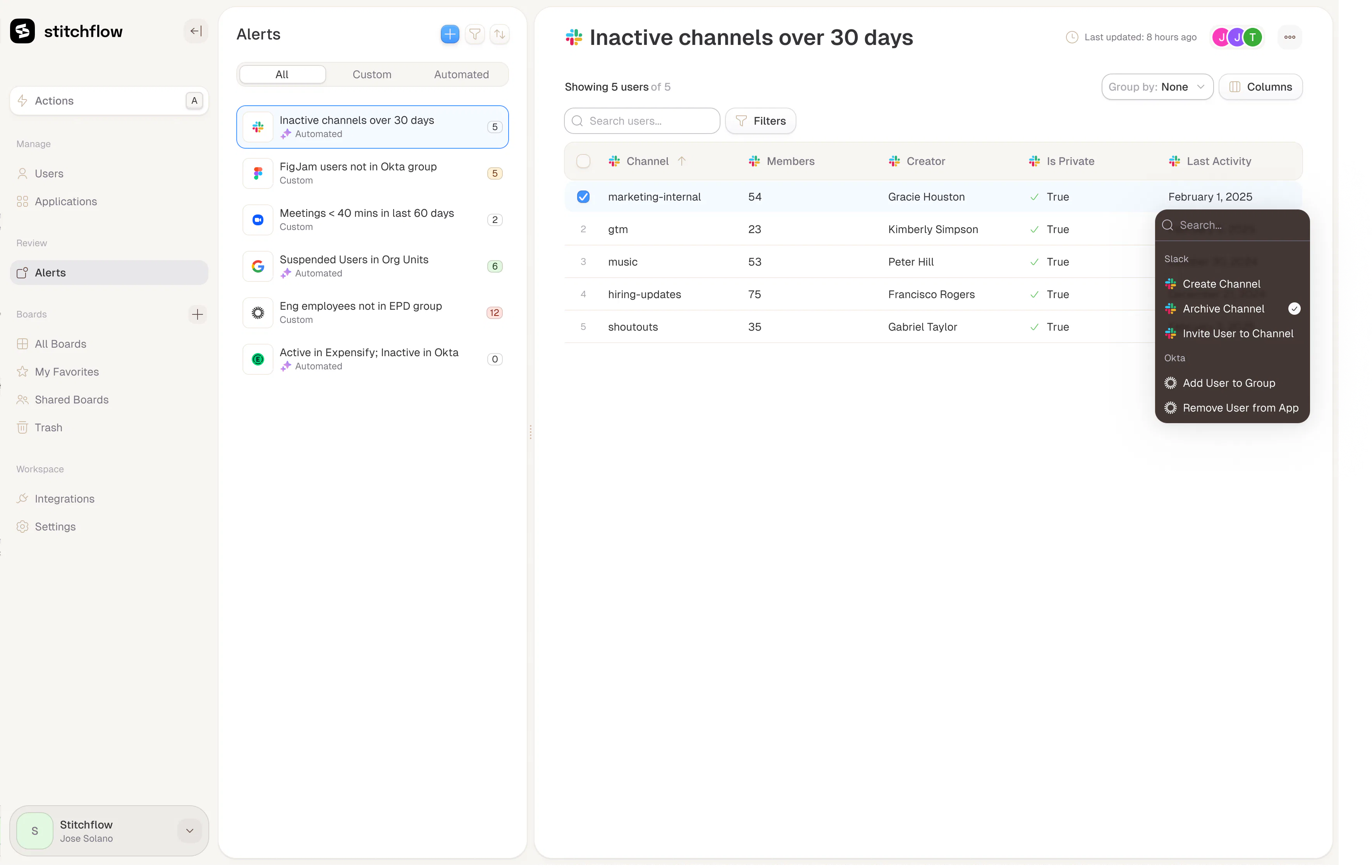1372x868 pixels.
Task: Uncheck the marketing-internal row checkbox
Action: click(x=583, y=197)
